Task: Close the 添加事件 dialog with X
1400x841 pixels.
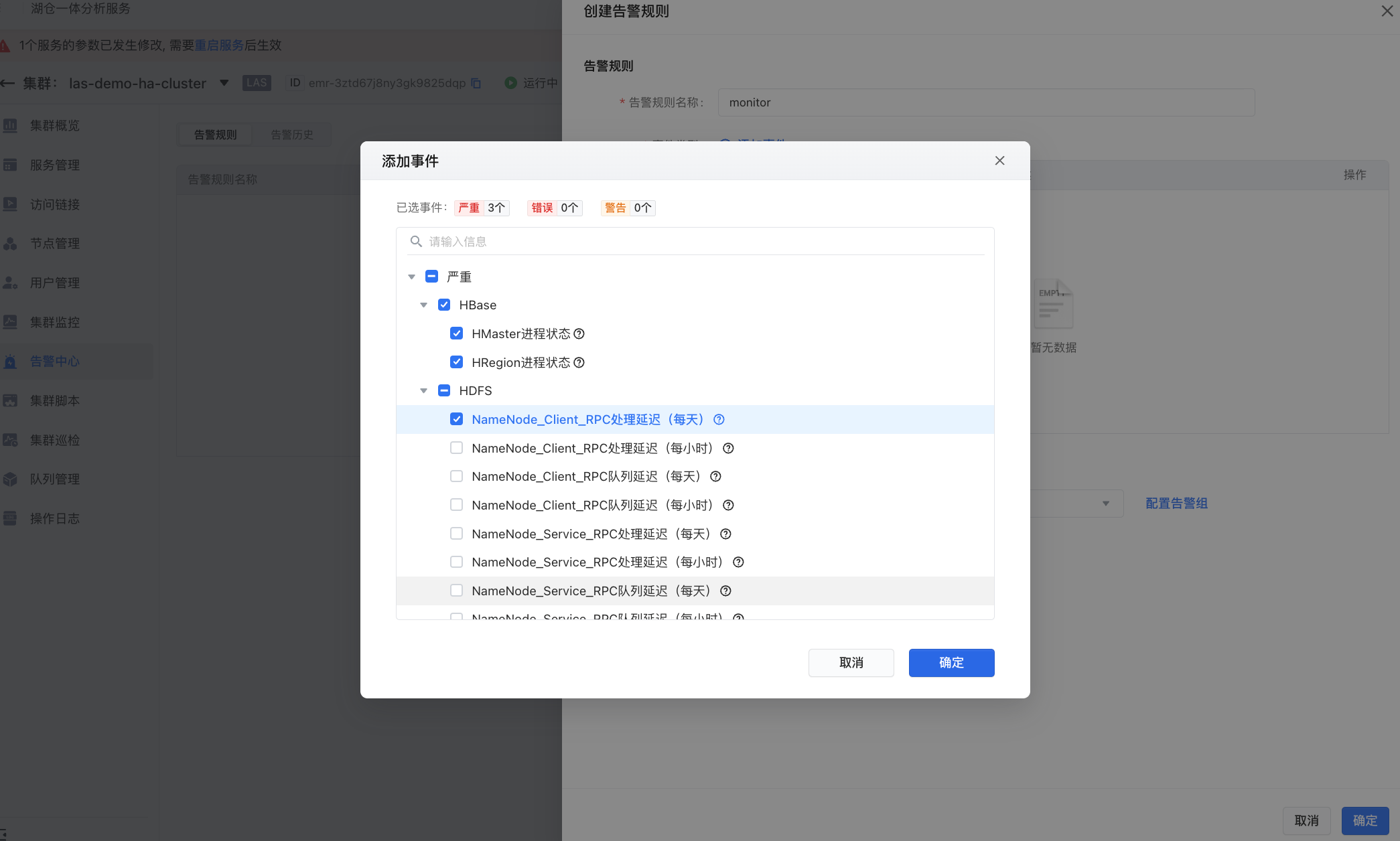Action: tap(999, 160)
